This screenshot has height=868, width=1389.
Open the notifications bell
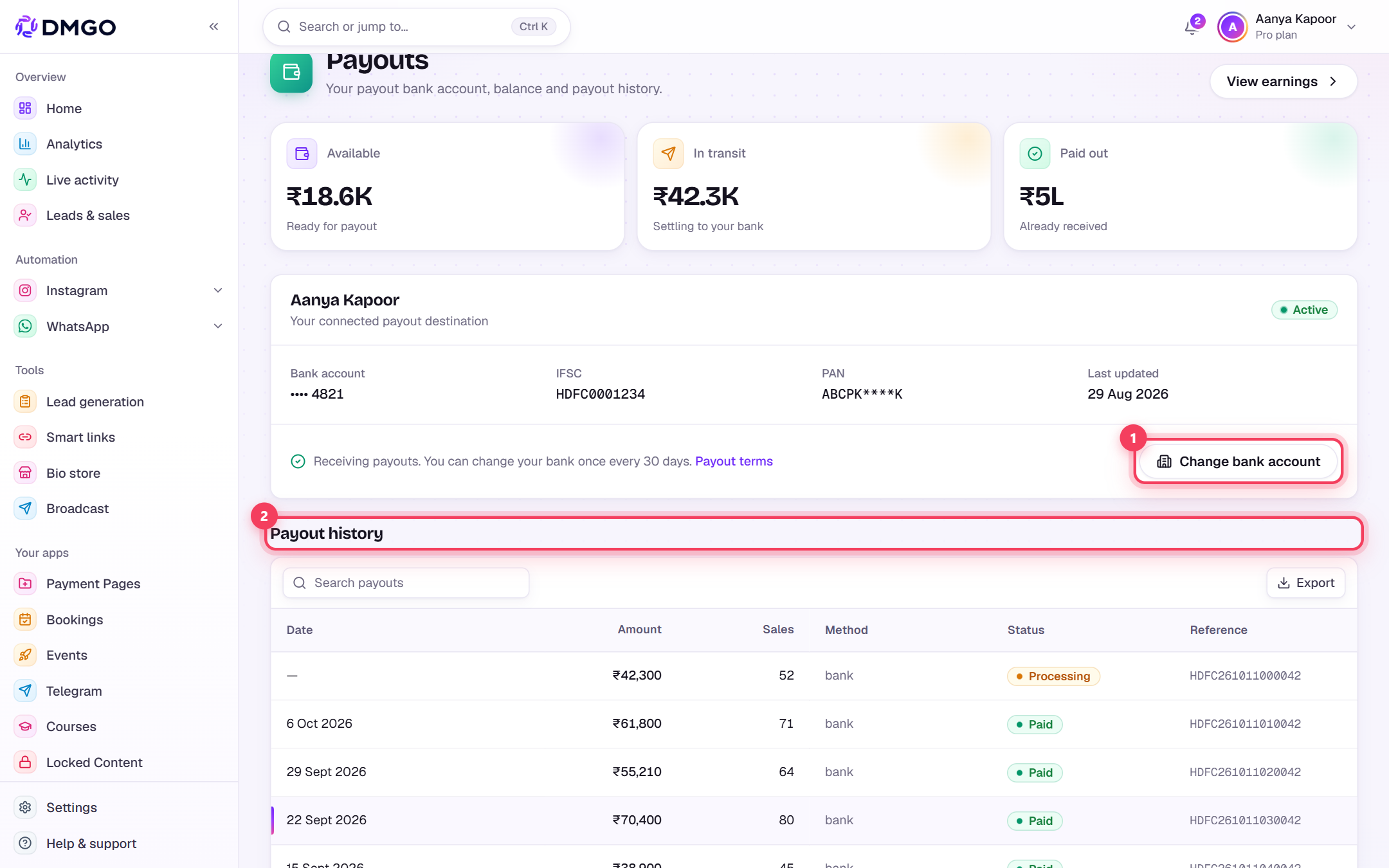1193,27
